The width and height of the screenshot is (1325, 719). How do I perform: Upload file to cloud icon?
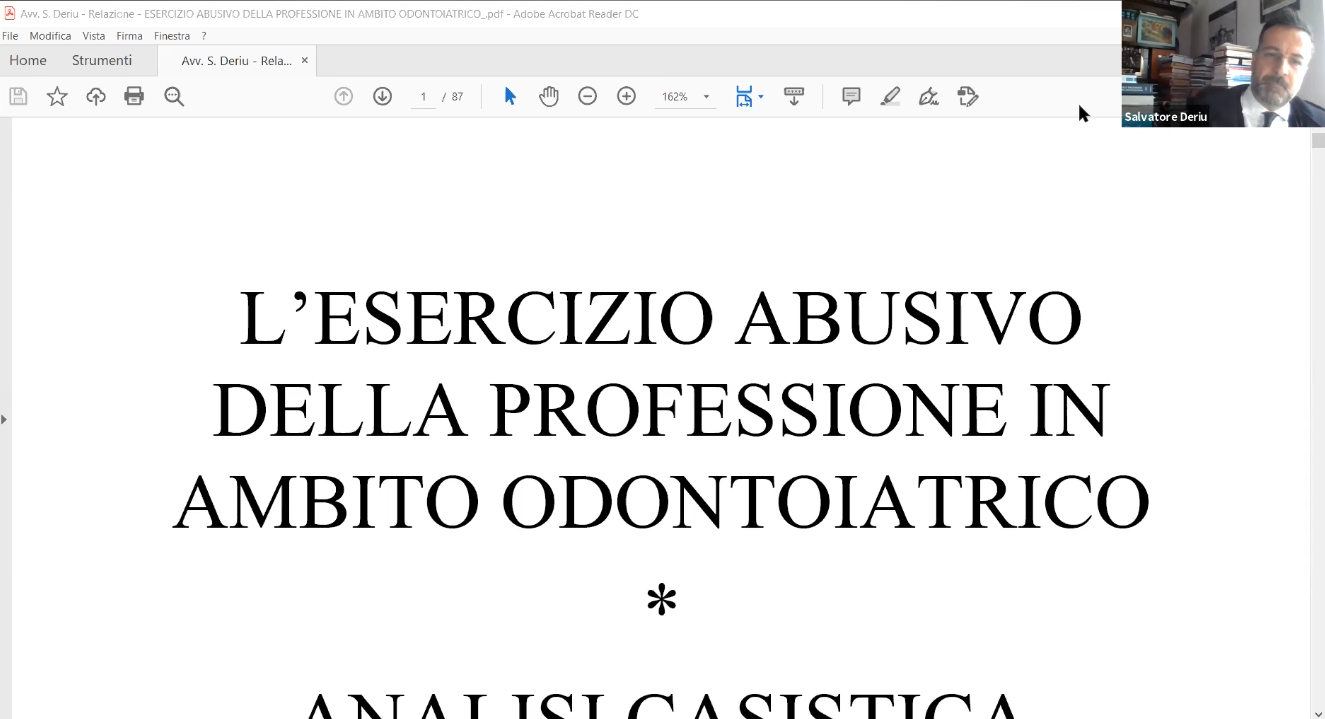[x=96, y=96]
